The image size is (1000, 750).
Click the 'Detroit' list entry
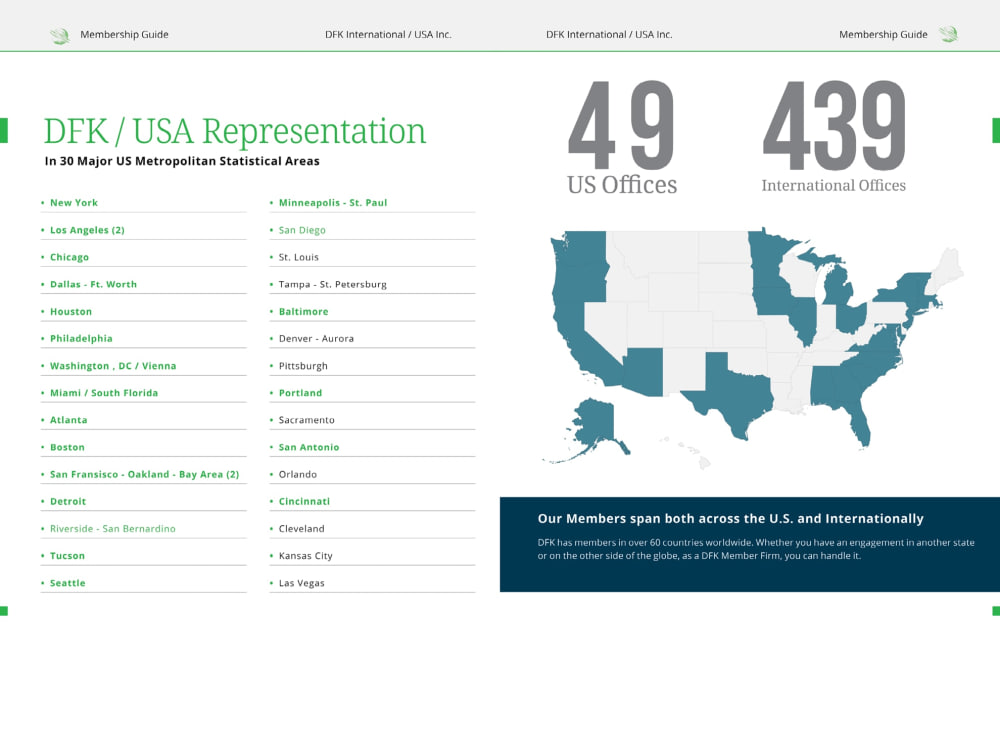[68, 502]
